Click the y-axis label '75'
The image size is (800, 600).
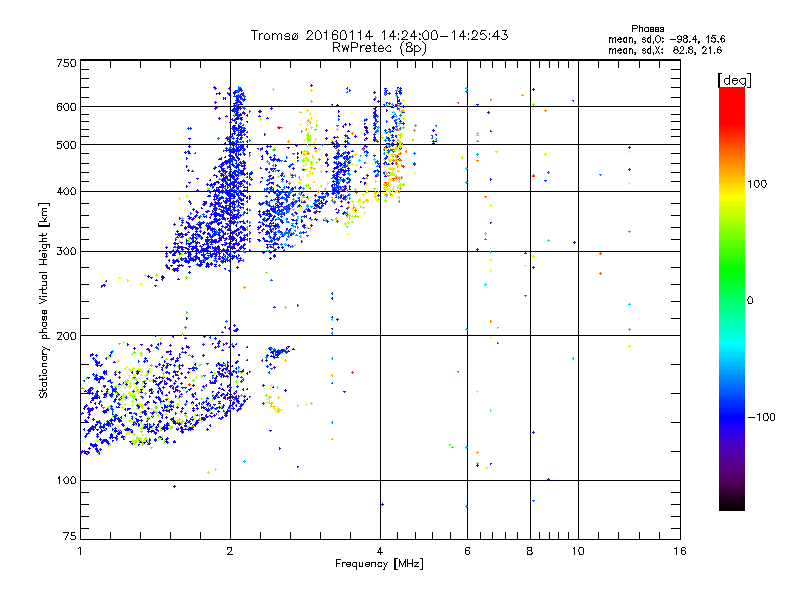70,536
